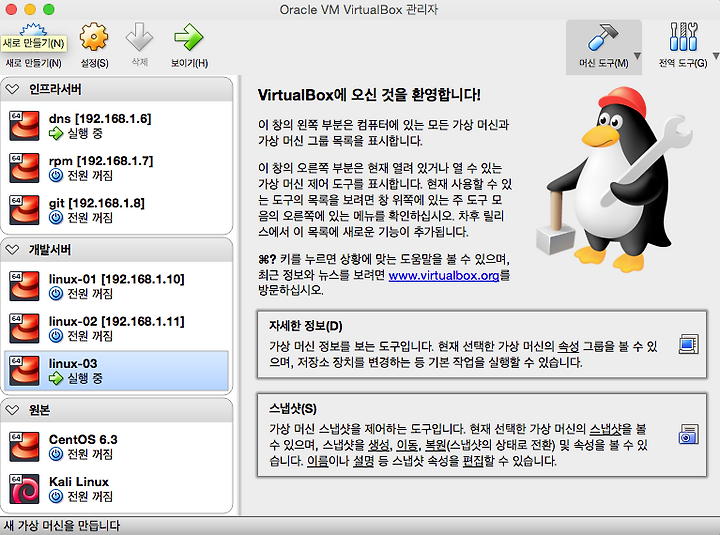Select Machine Tools (머신 도구) hammer icon
This screenshot has width=720, height=535.
[602, 37]
